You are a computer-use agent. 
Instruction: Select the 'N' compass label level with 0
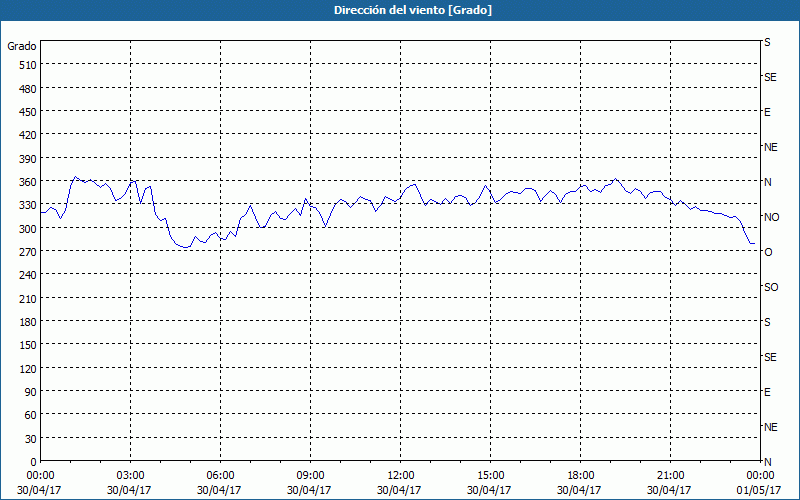point(767,462)
